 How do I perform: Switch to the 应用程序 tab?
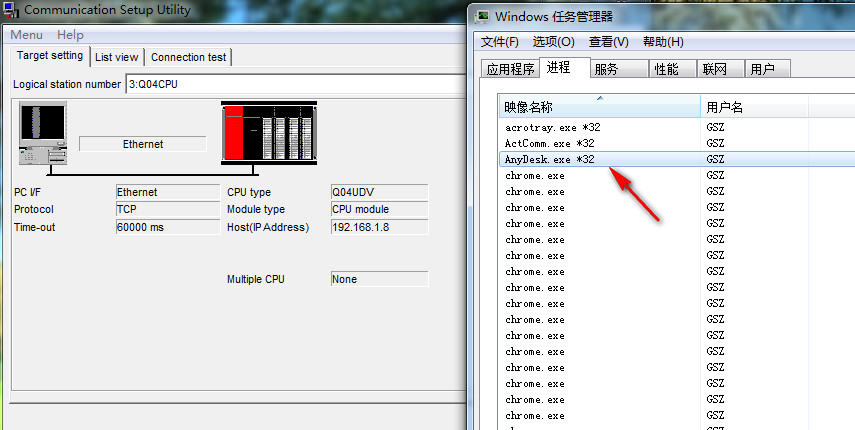click(509, 69)
